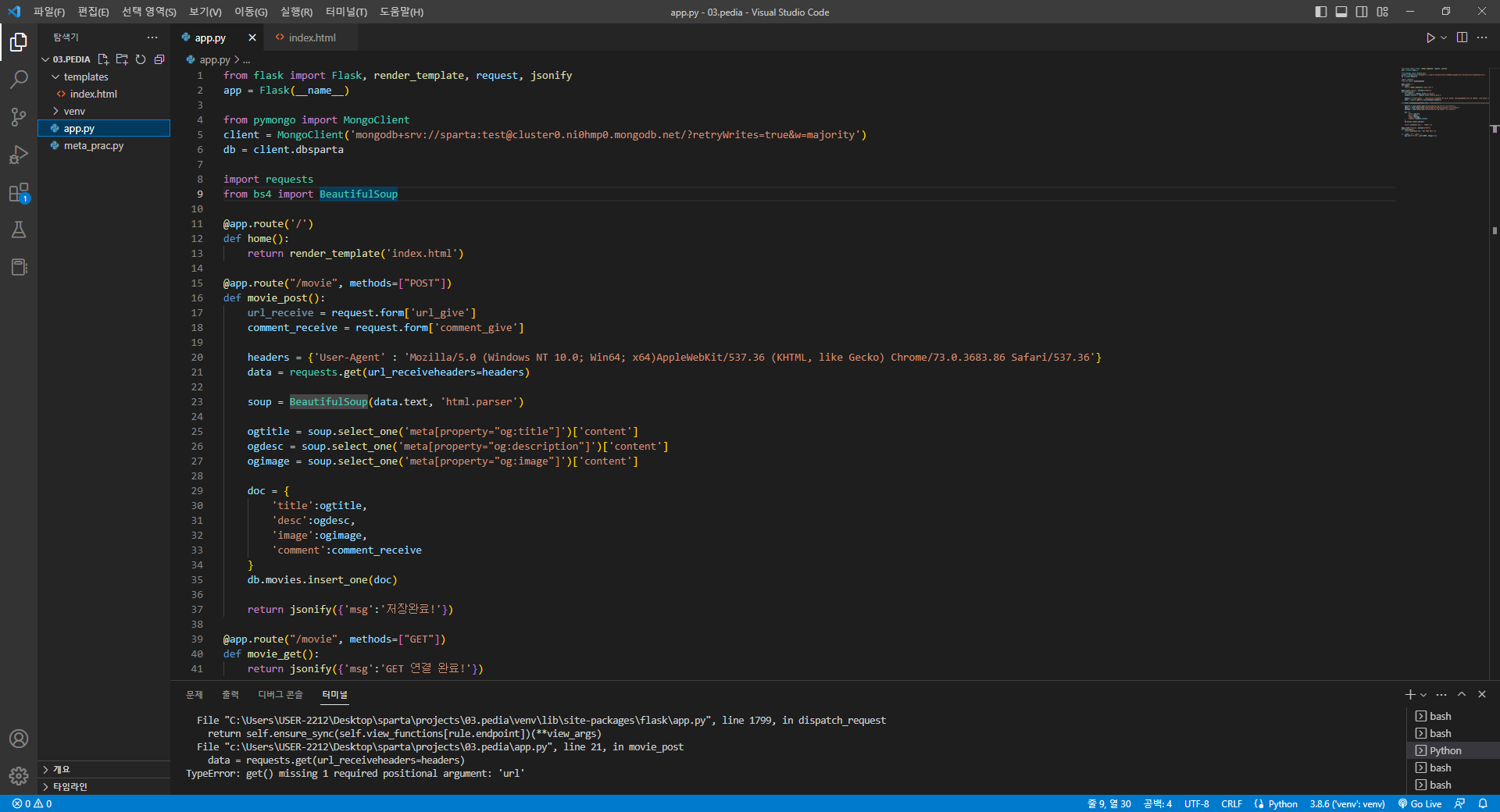Open new terminal profile dropdown arrow

[1423, 694]
